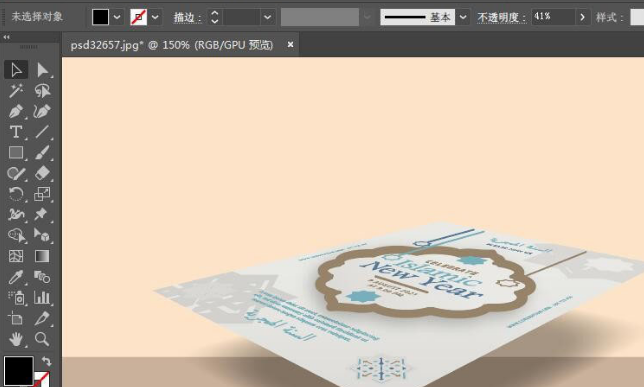
Task: Swap fill and stroke colors
Action: pos(46,362)
